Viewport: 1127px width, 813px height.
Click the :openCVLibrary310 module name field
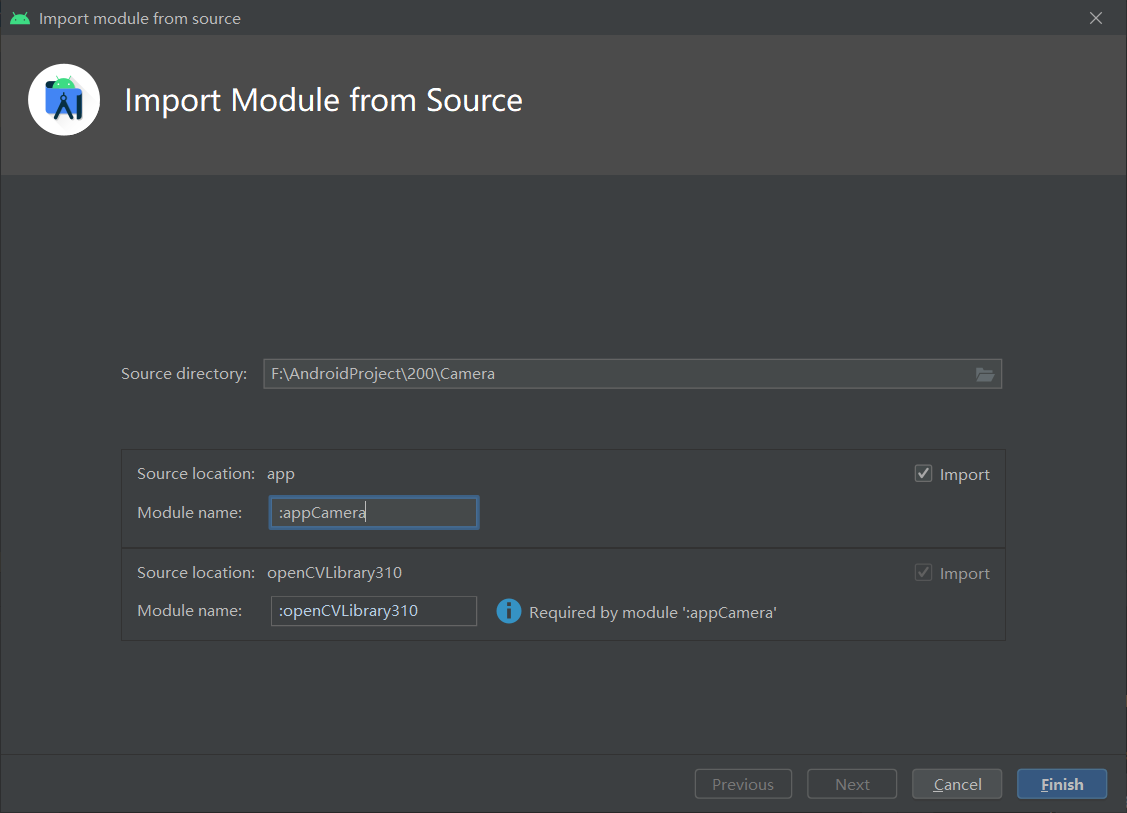click(x=374, y=611)
